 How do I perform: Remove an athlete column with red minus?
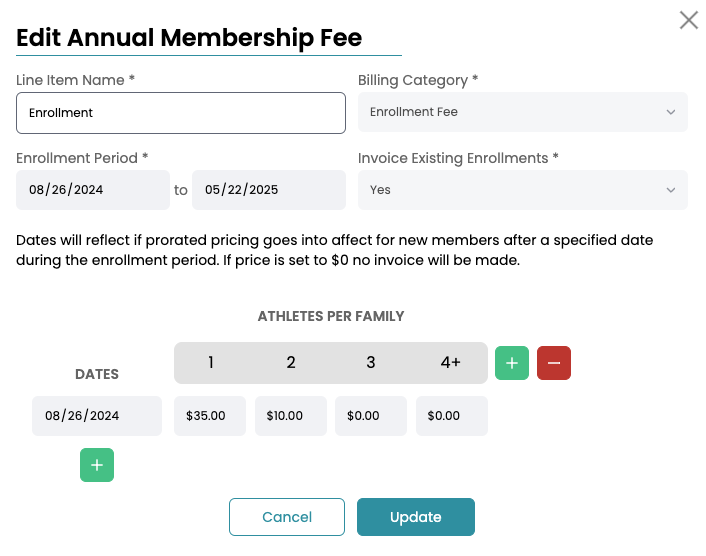[554, 363]
